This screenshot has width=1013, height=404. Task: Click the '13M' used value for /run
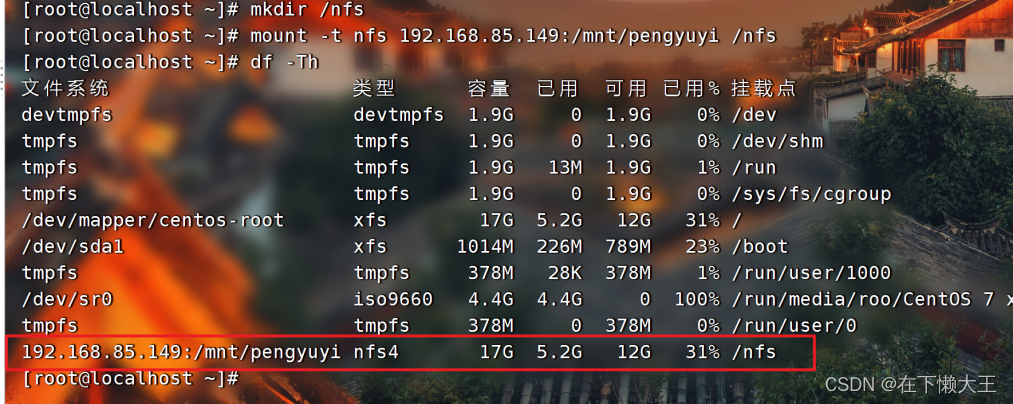pos(565,168)
